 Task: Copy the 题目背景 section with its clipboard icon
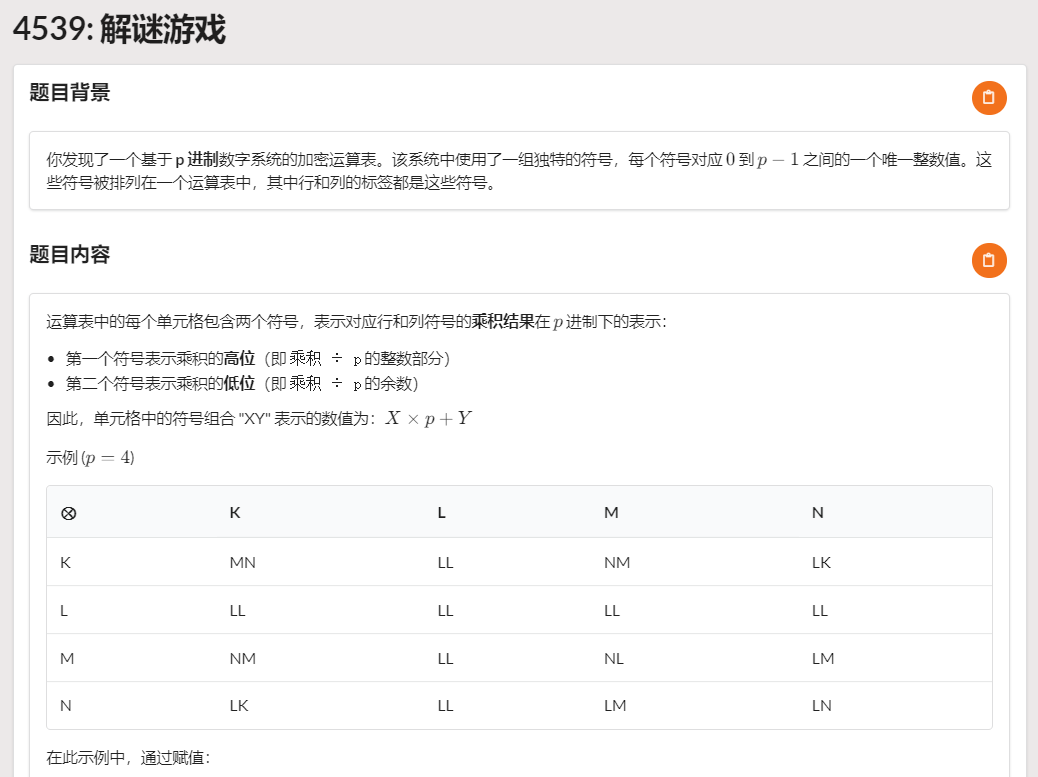(989, 98)
